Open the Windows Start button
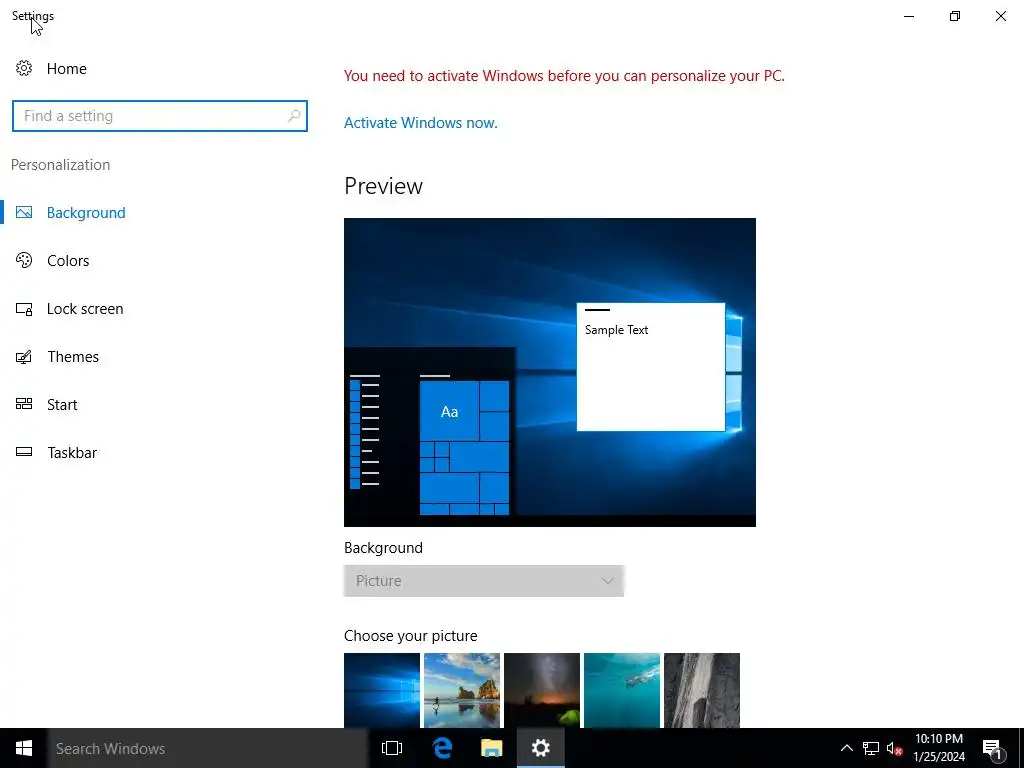Screen dimensions: 1024x768 [x=24, y=748]
